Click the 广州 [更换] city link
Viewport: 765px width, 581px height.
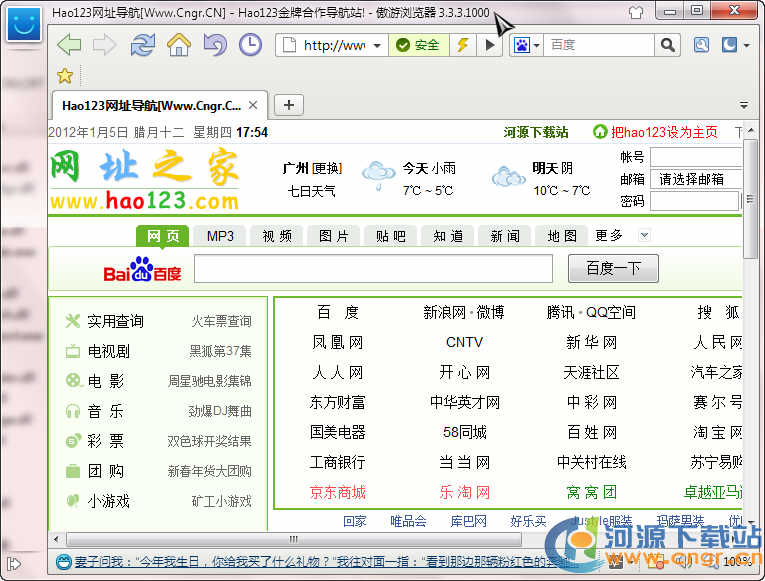coord(312,168)
